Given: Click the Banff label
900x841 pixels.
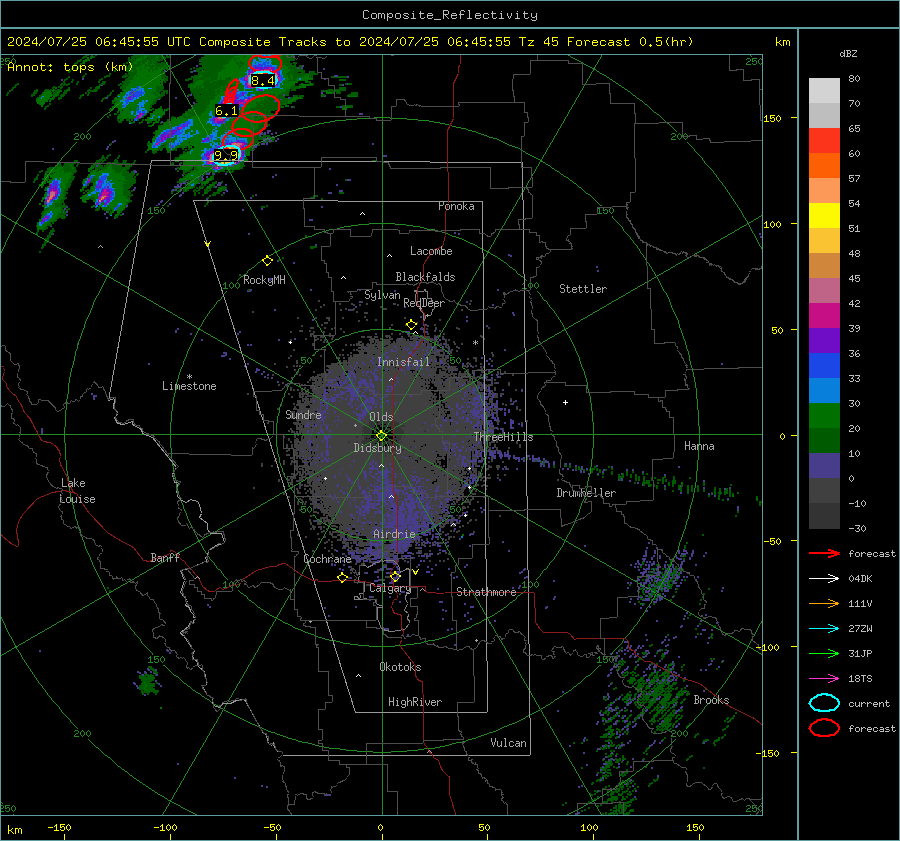Looking at the screenshot, I should [165, 557].
